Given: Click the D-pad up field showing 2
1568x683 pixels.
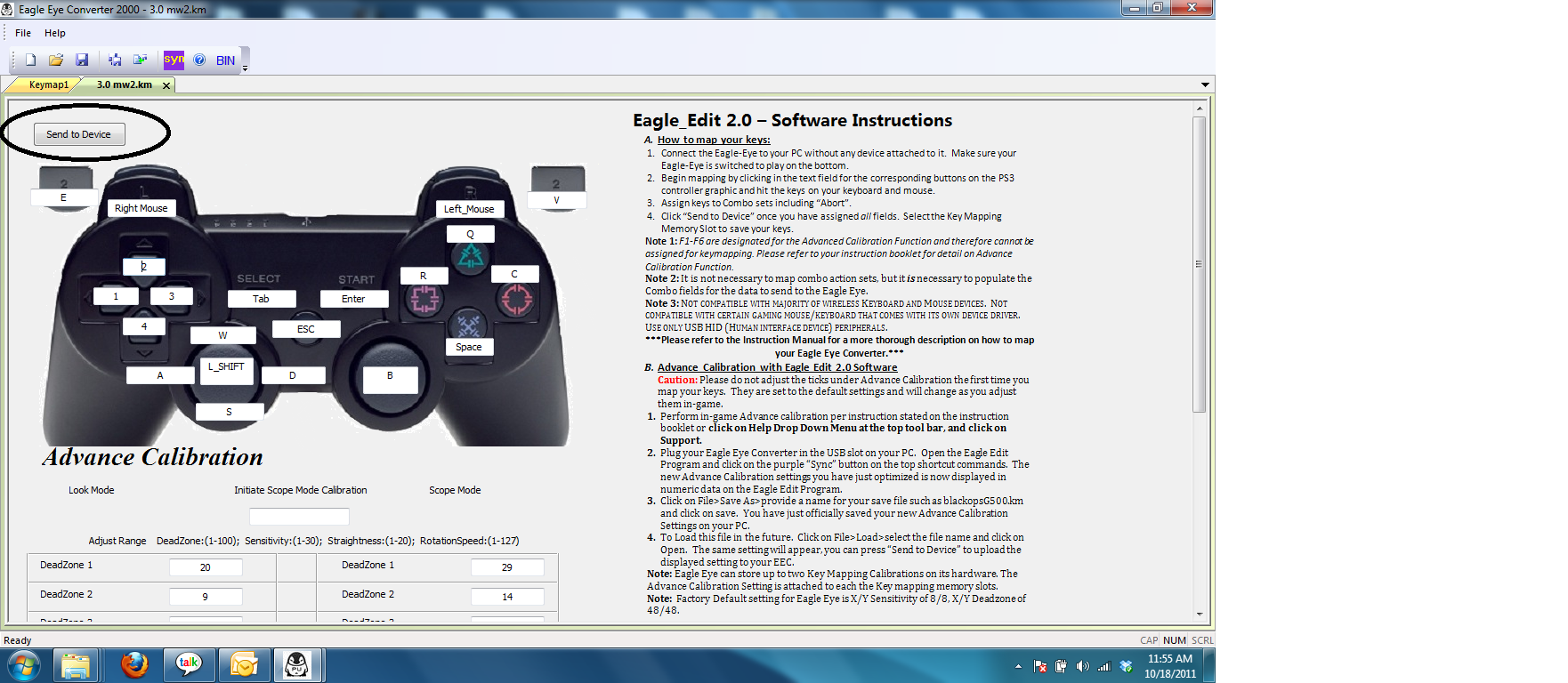Looking at the screenshot, I should click(144, 266).
